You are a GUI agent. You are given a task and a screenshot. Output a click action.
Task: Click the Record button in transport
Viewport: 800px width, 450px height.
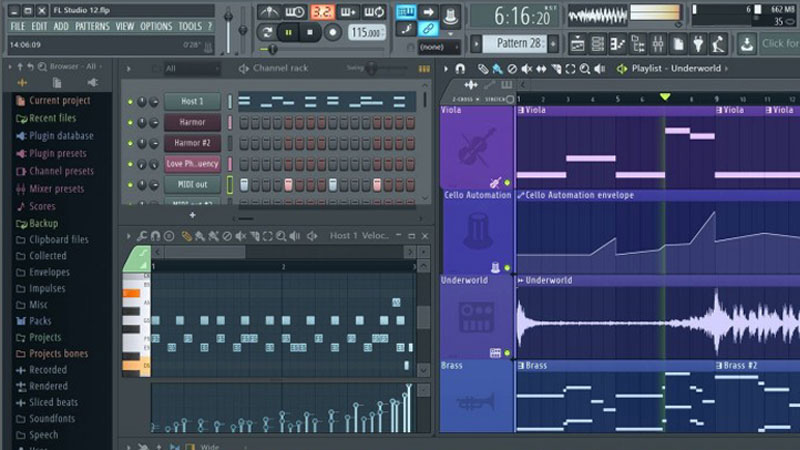(x=333, y=33)
